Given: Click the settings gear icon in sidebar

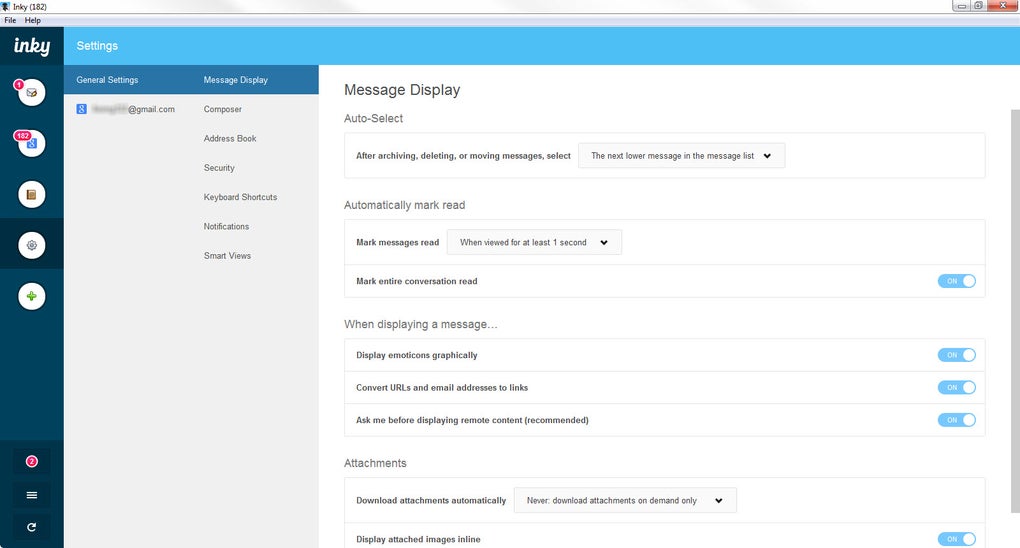Looking at the screenshot, I should tap(32, 245).
